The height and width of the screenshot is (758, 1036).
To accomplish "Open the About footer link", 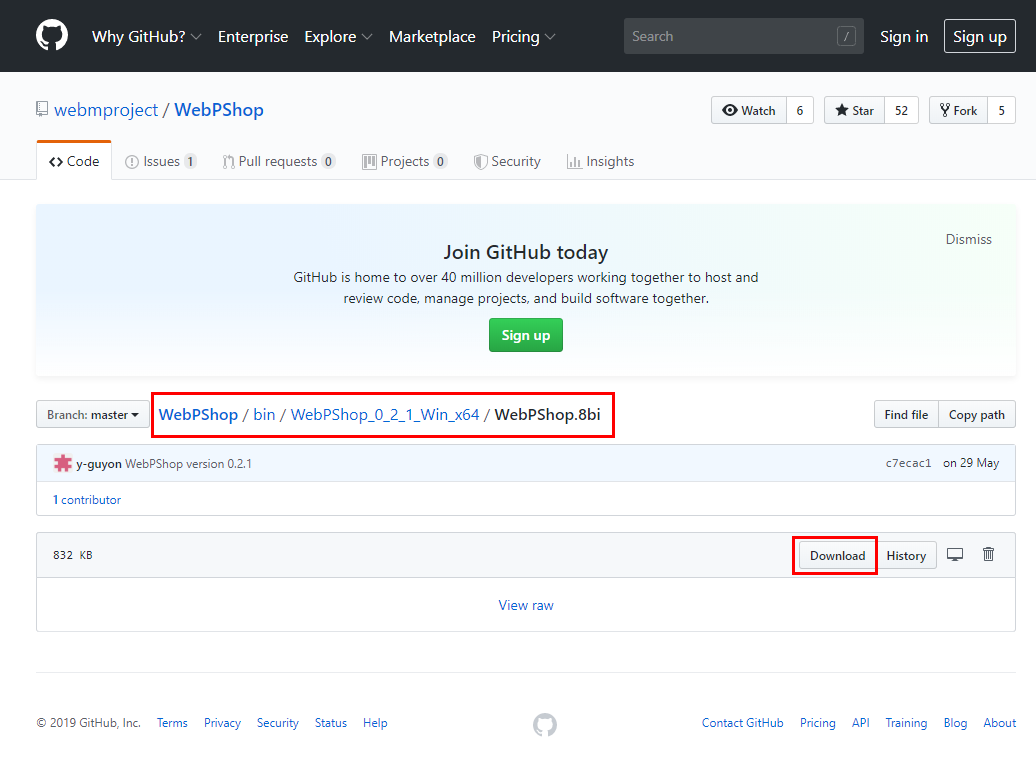I will [x=999, y=723].
